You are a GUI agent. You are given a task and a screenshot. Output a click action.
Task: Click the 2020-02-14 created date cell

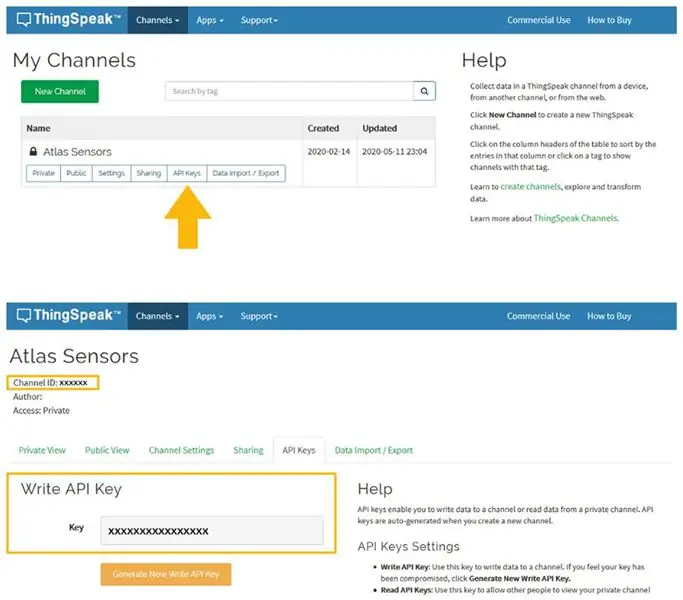(x=329, y=152)
